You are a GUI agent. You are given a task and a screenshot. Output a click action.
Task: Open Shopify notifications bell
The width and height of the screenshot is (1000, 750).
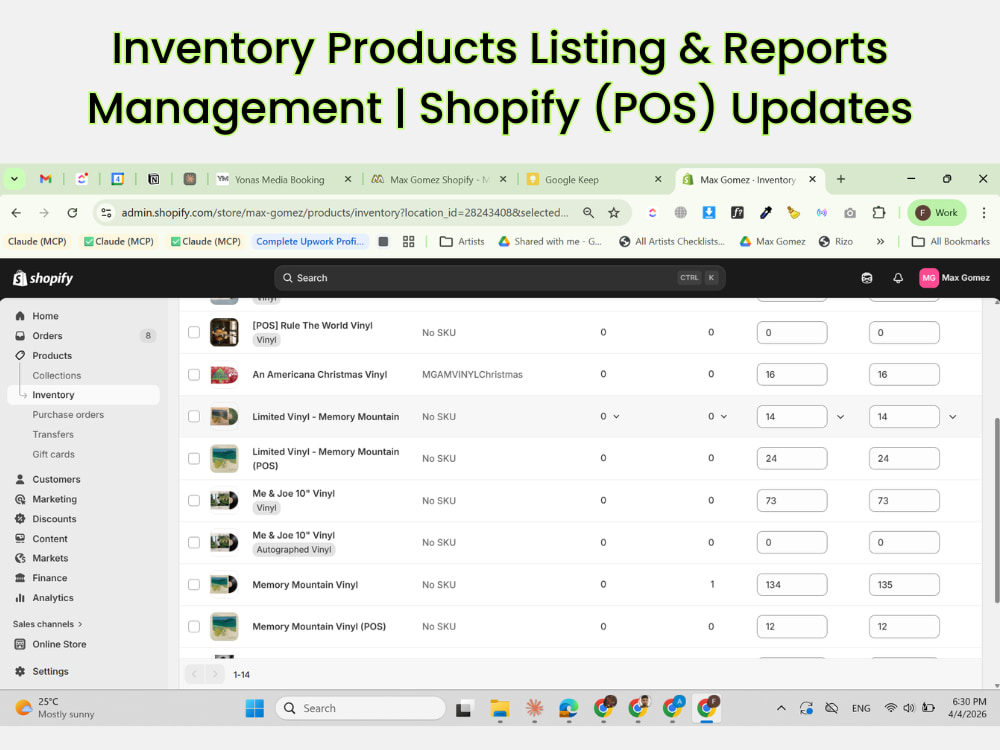(898, 278)
